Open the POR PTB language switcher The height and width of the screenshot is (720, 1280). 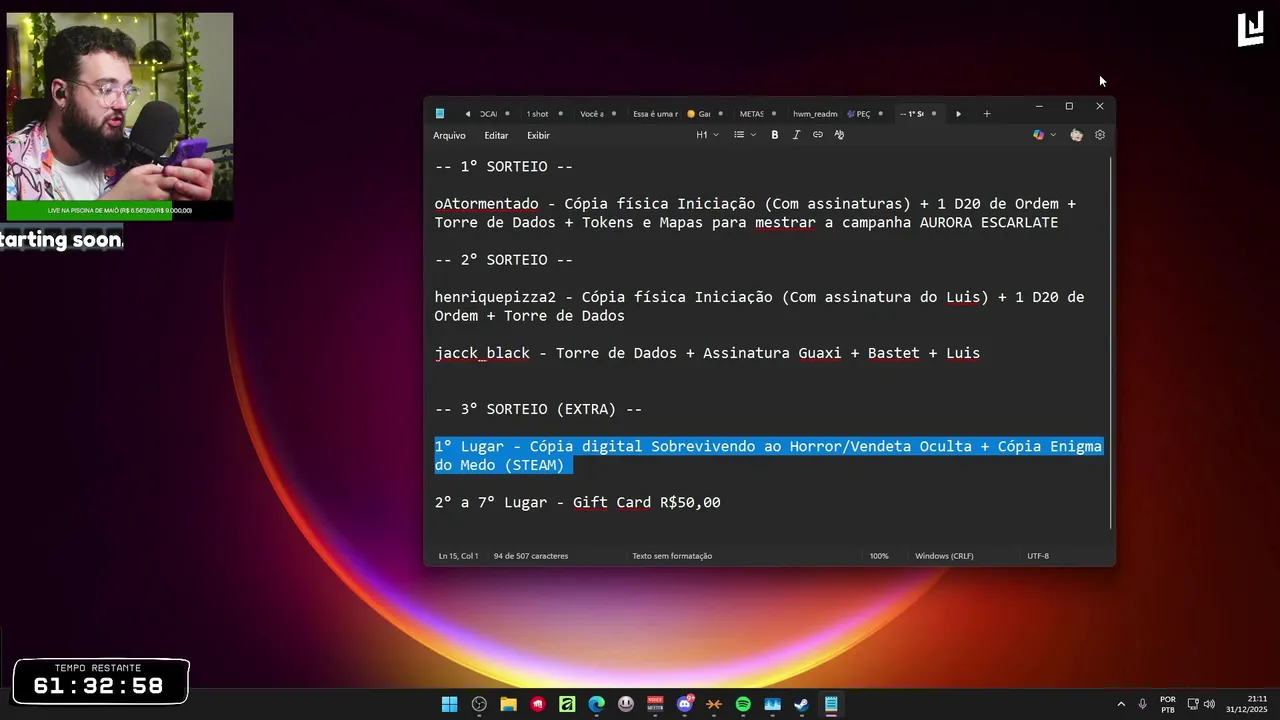pos(1167,704)
